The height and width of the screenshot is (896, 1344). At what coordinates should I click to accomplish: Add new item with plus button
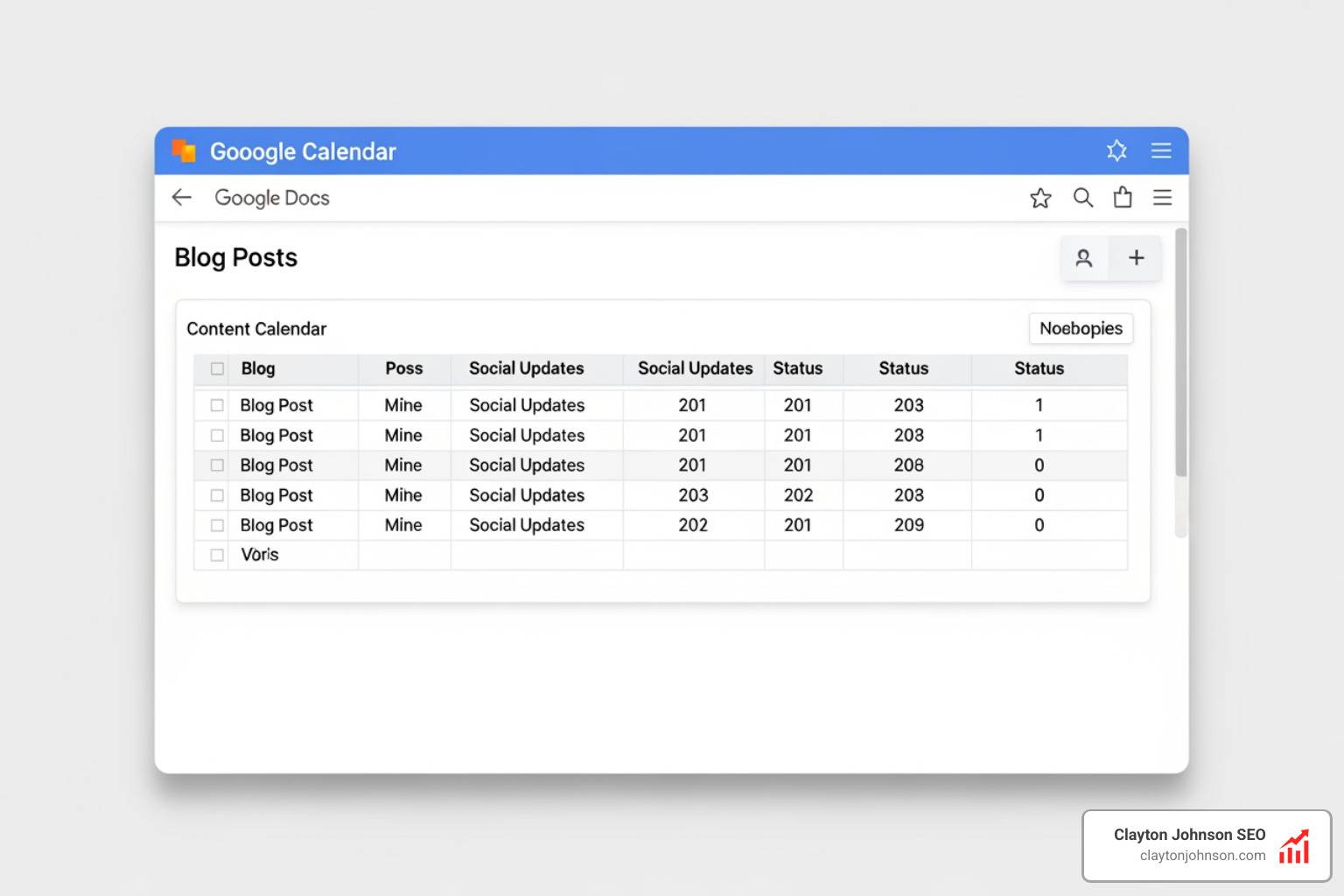coord(1136,258)
